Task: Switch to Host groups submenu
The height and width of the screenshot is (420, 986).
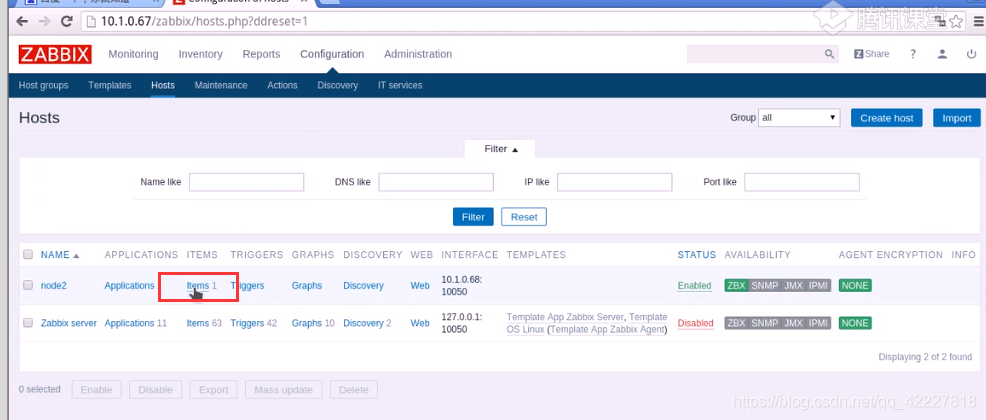Action: (43, 85)
